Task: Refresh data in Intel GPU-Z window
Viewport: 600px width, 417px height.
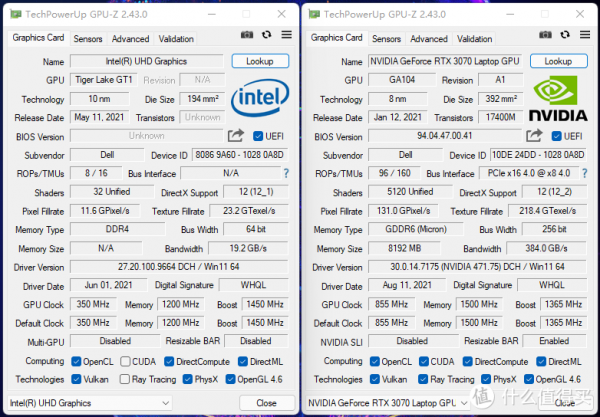Action: pyautogui.click(x=267, y=35)
